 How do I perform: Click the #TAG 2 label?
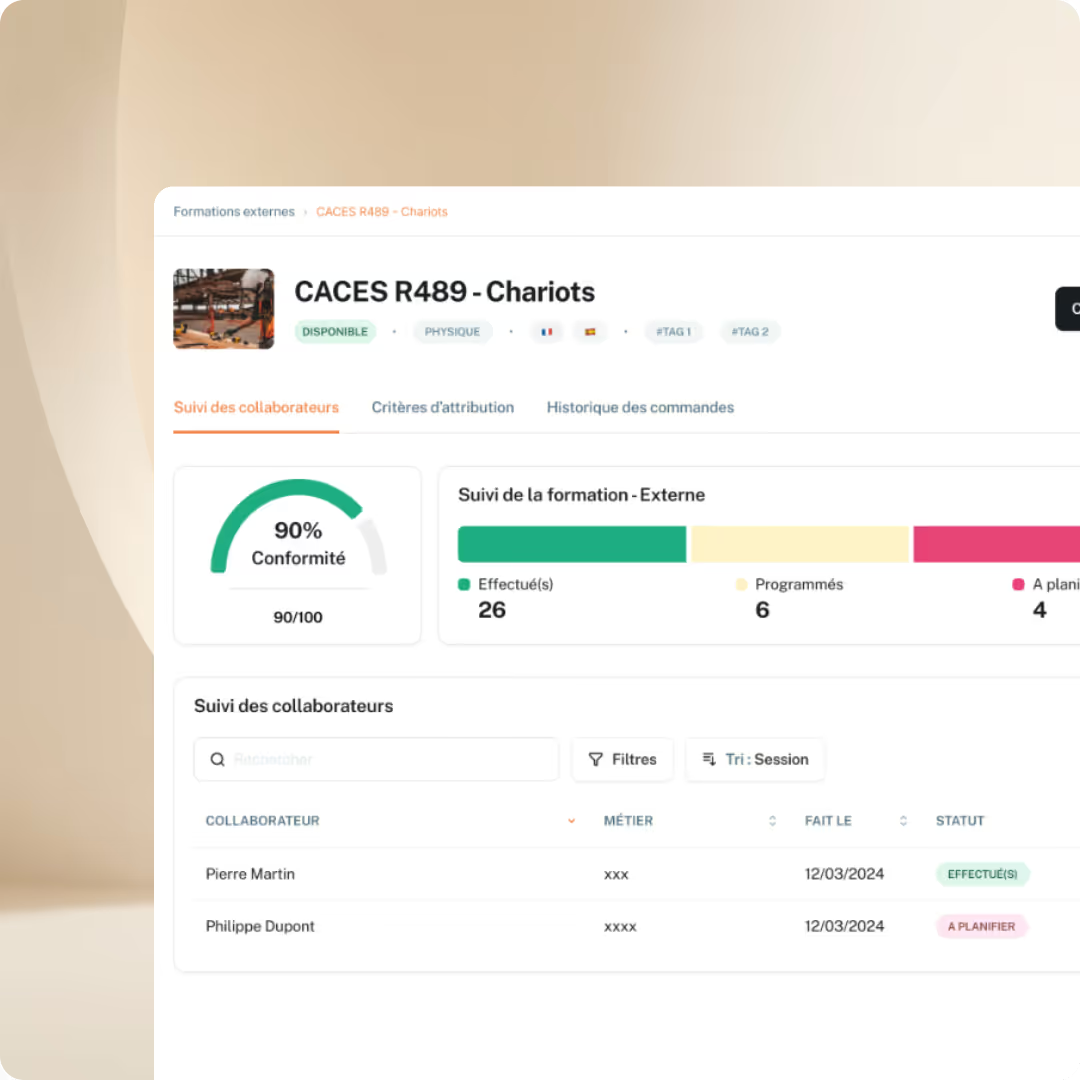coord(750,331)
